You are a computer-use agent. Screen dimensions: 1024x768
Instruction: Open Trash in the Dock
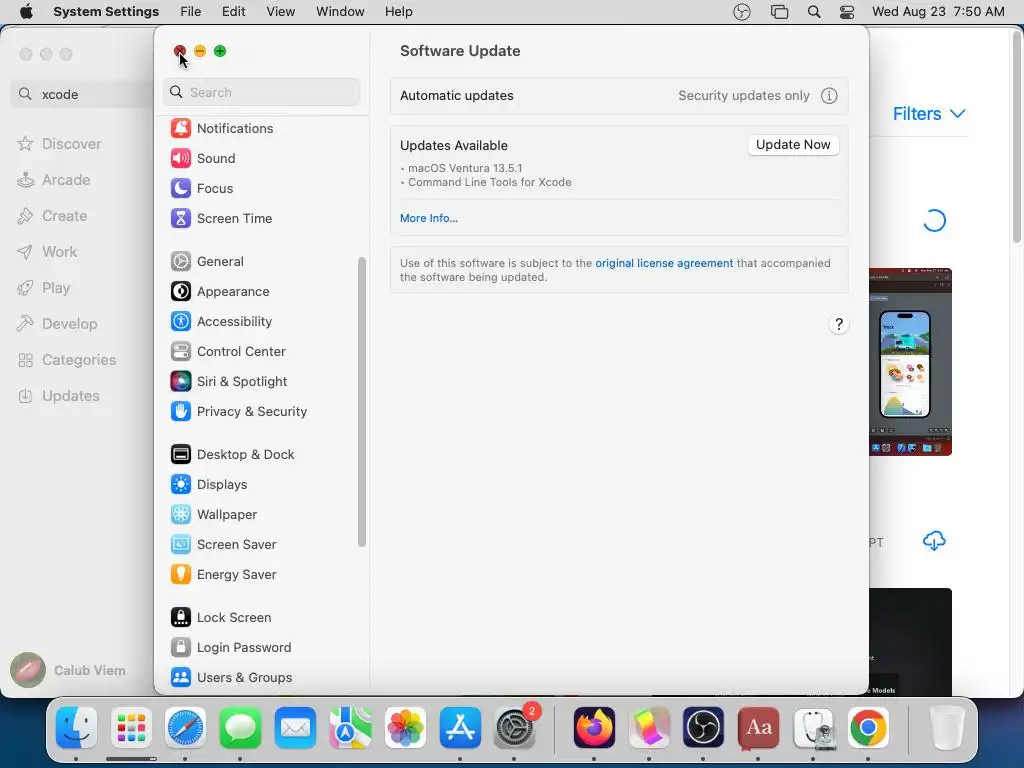(x=946, y=728)
